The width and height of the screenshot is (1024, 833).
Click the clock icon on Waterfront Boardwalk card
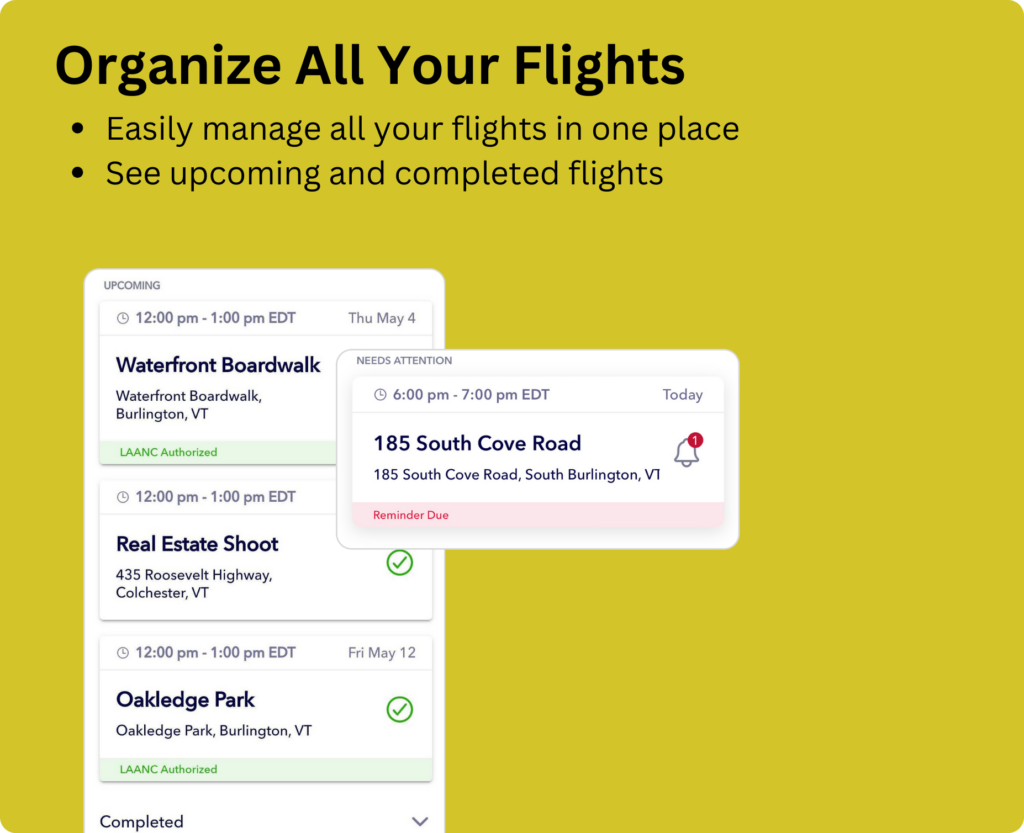pos(123,319)
